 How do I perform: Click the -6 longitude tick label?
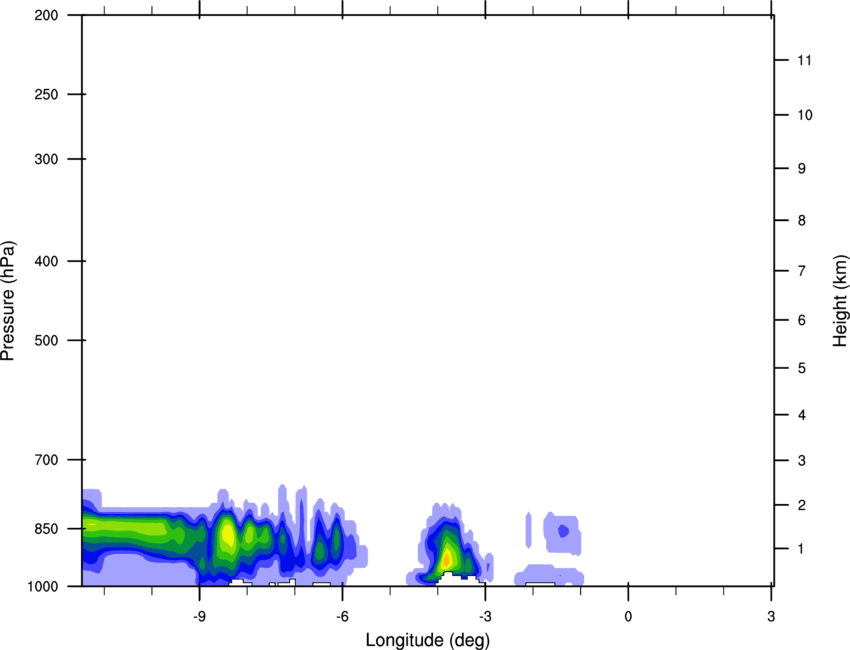[342, 616]
